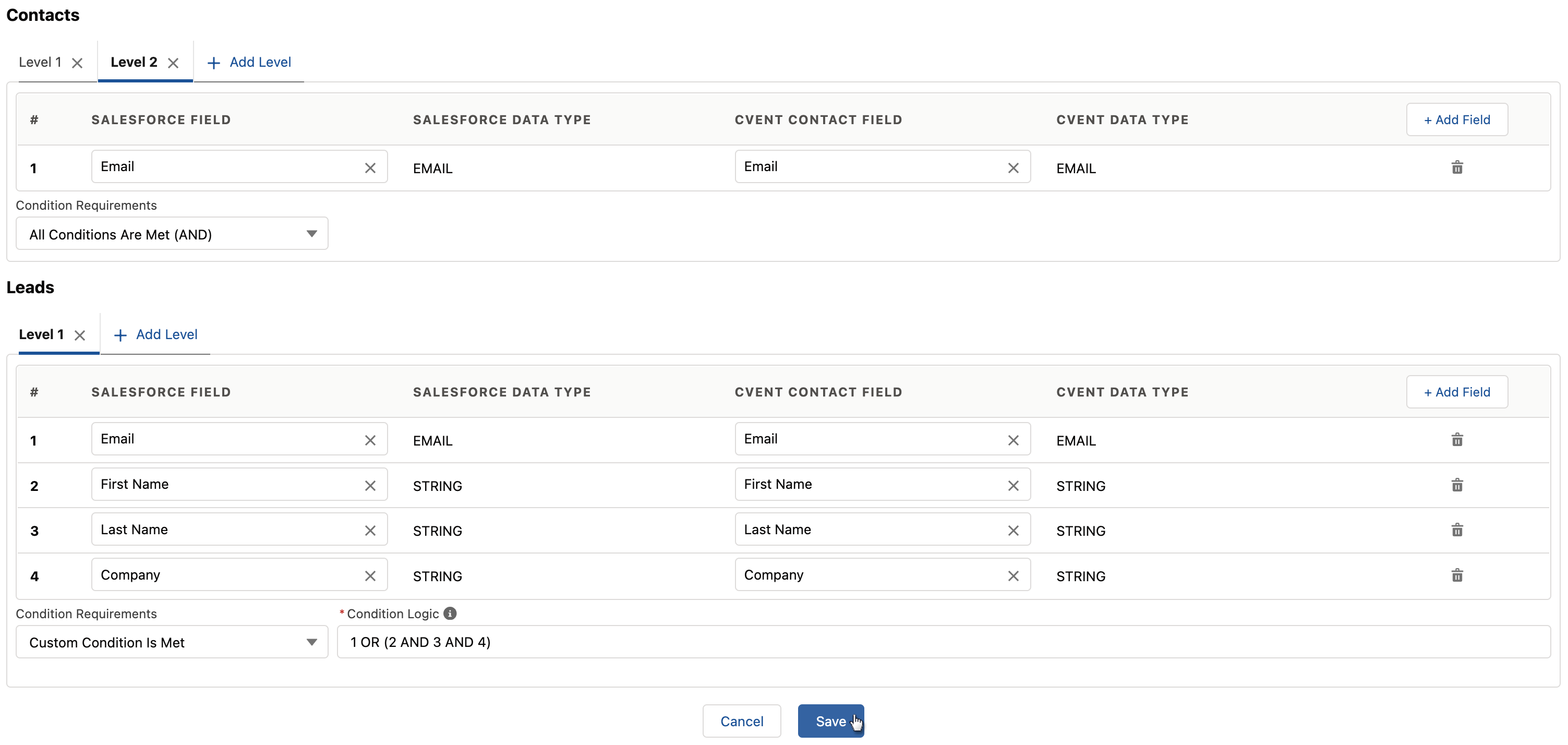Click the info icon beside Condition Logic

pyautogui.click(x=450, y=614)
